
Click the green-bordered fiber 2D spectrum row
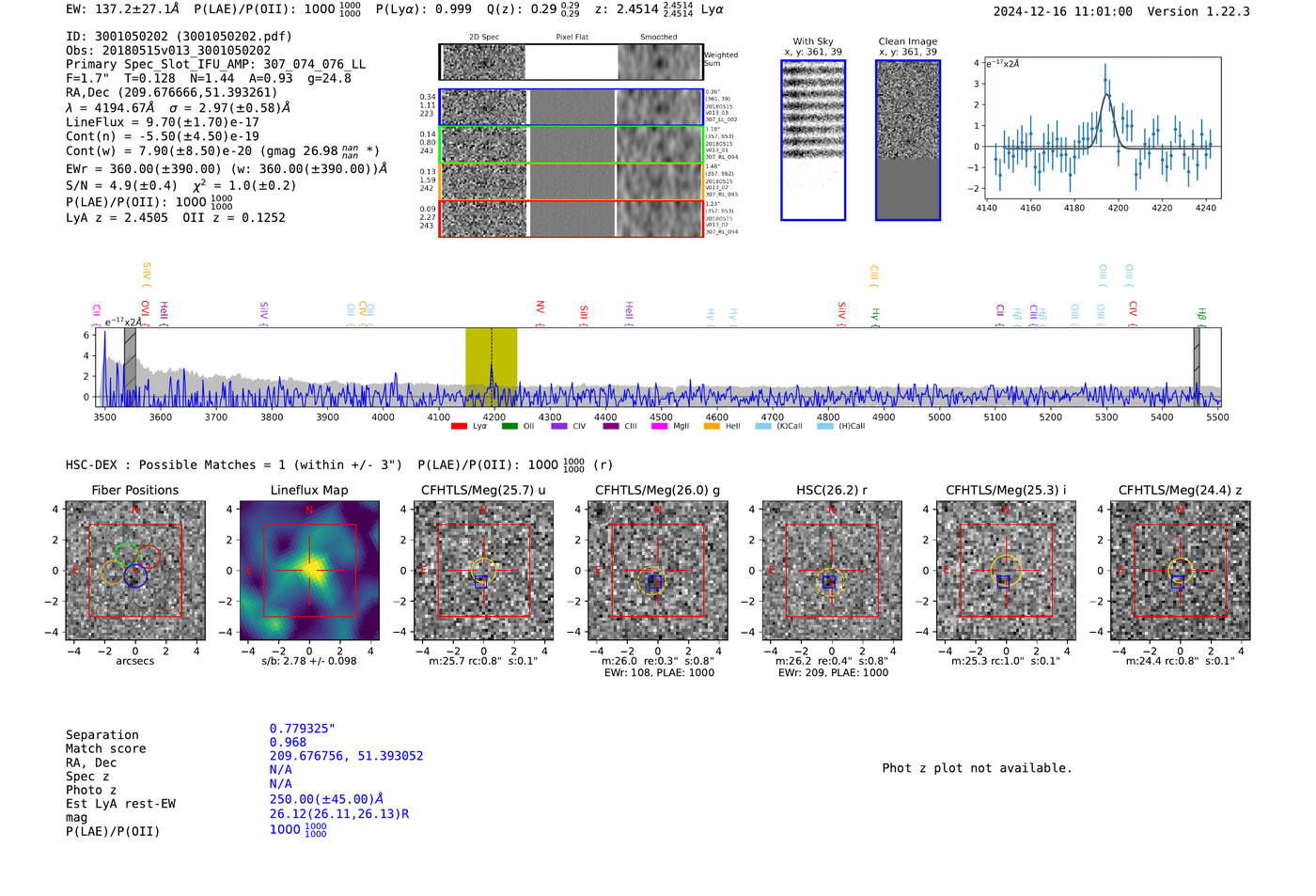click(x=572, y=145)
